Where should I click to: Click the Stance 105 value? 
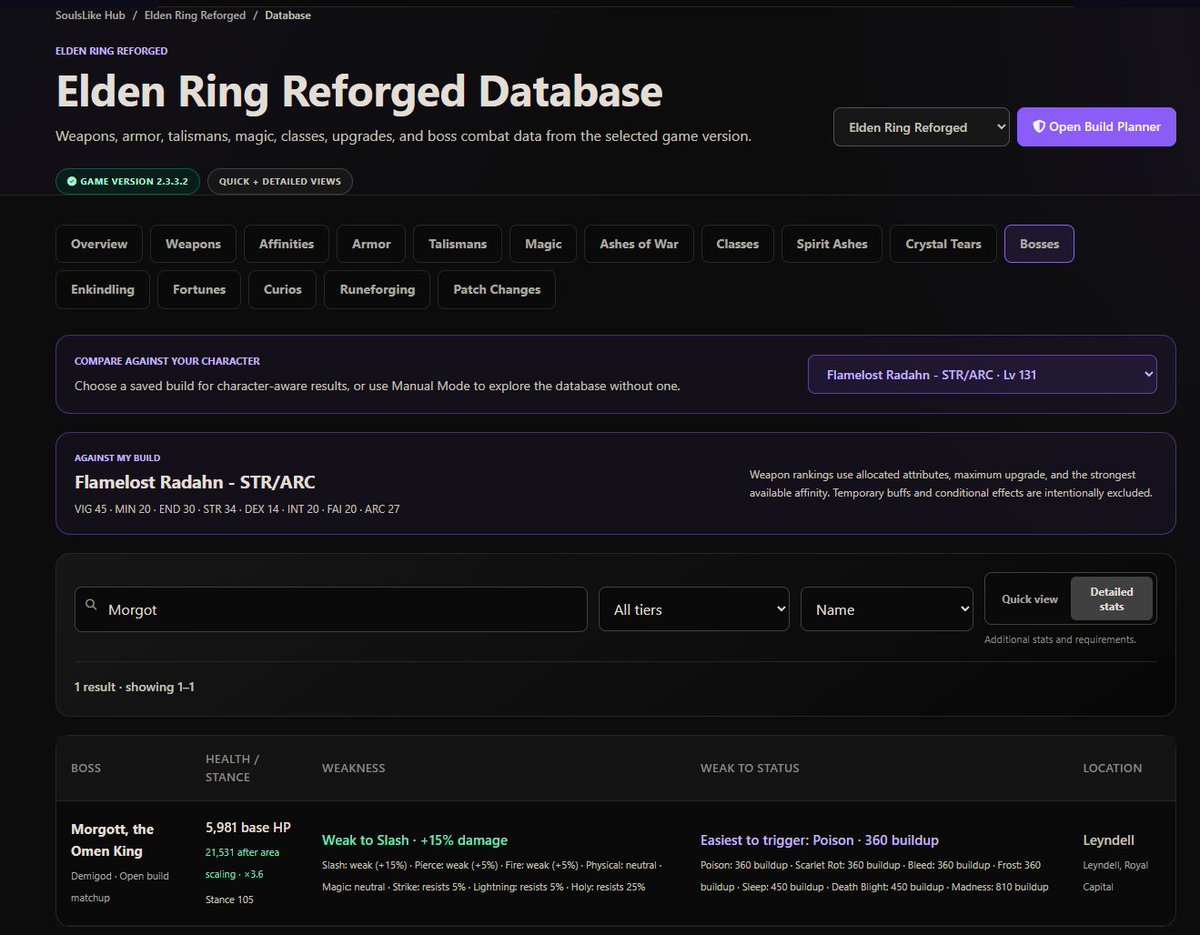(229, 899)
